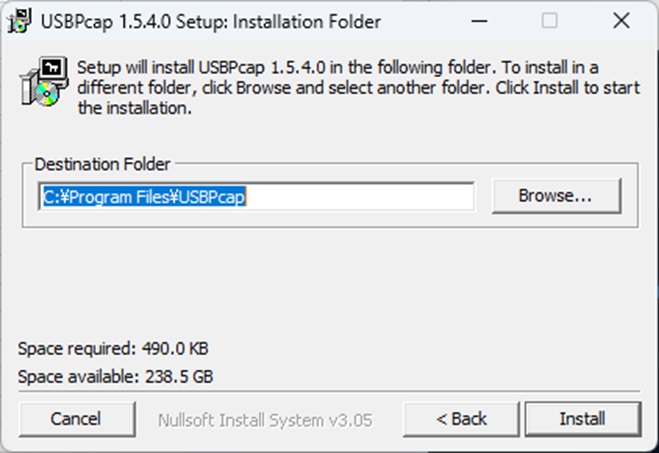Viewport: 659px width, 453px height.
Task: Click the highlighted C:¥Program Files¥USBPcap text
Action: pyautogui.click(x=145, y=197)
